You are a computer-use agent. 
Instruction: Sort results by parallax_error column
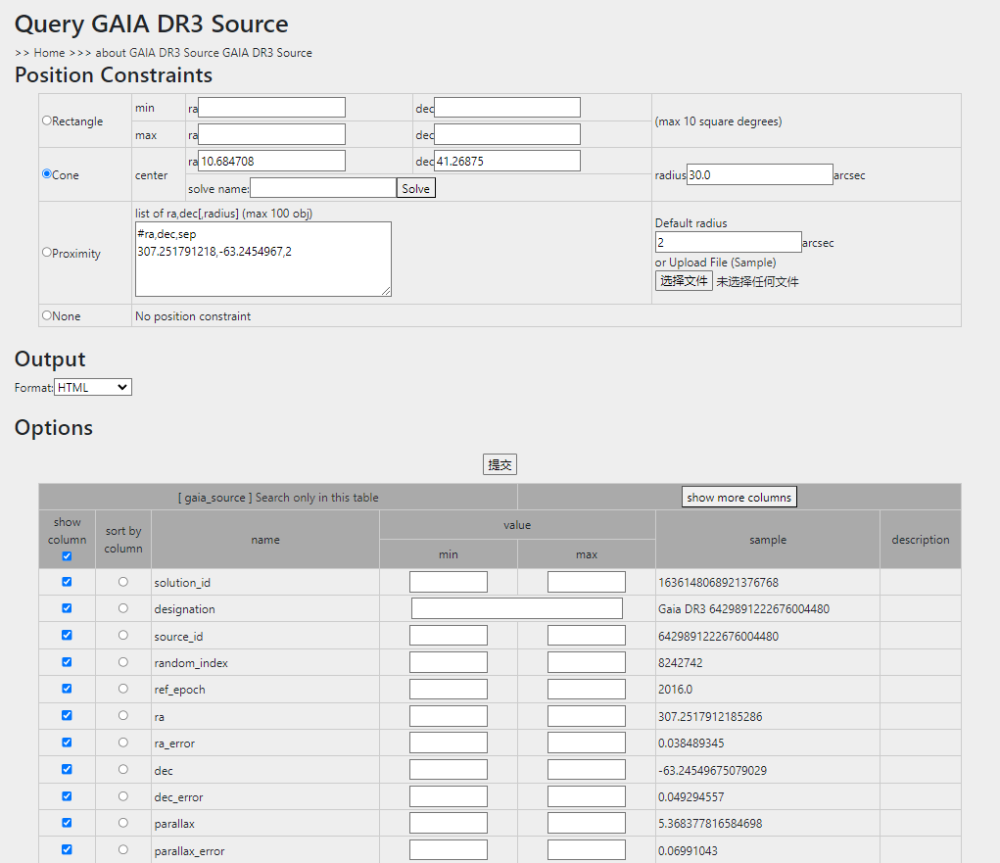(x=123, y=850)
